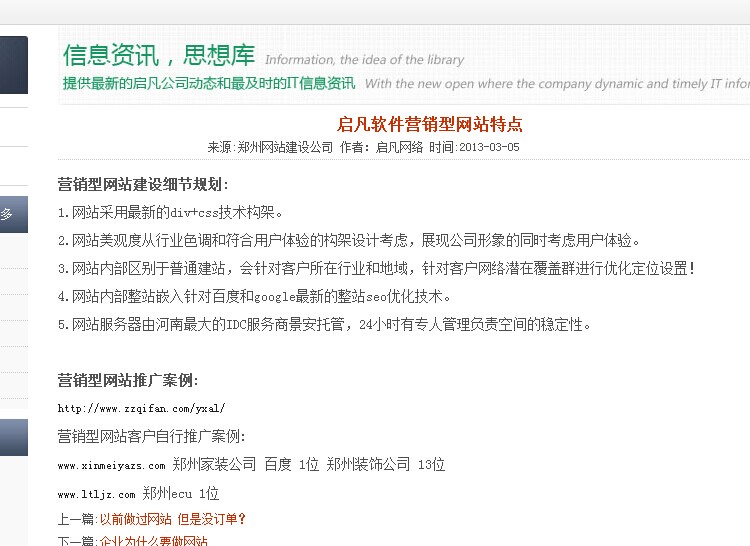The image size is (750, 546).
Task: Open previous article link 以前做过网站 但是没订单?
Action: (172, 519)
